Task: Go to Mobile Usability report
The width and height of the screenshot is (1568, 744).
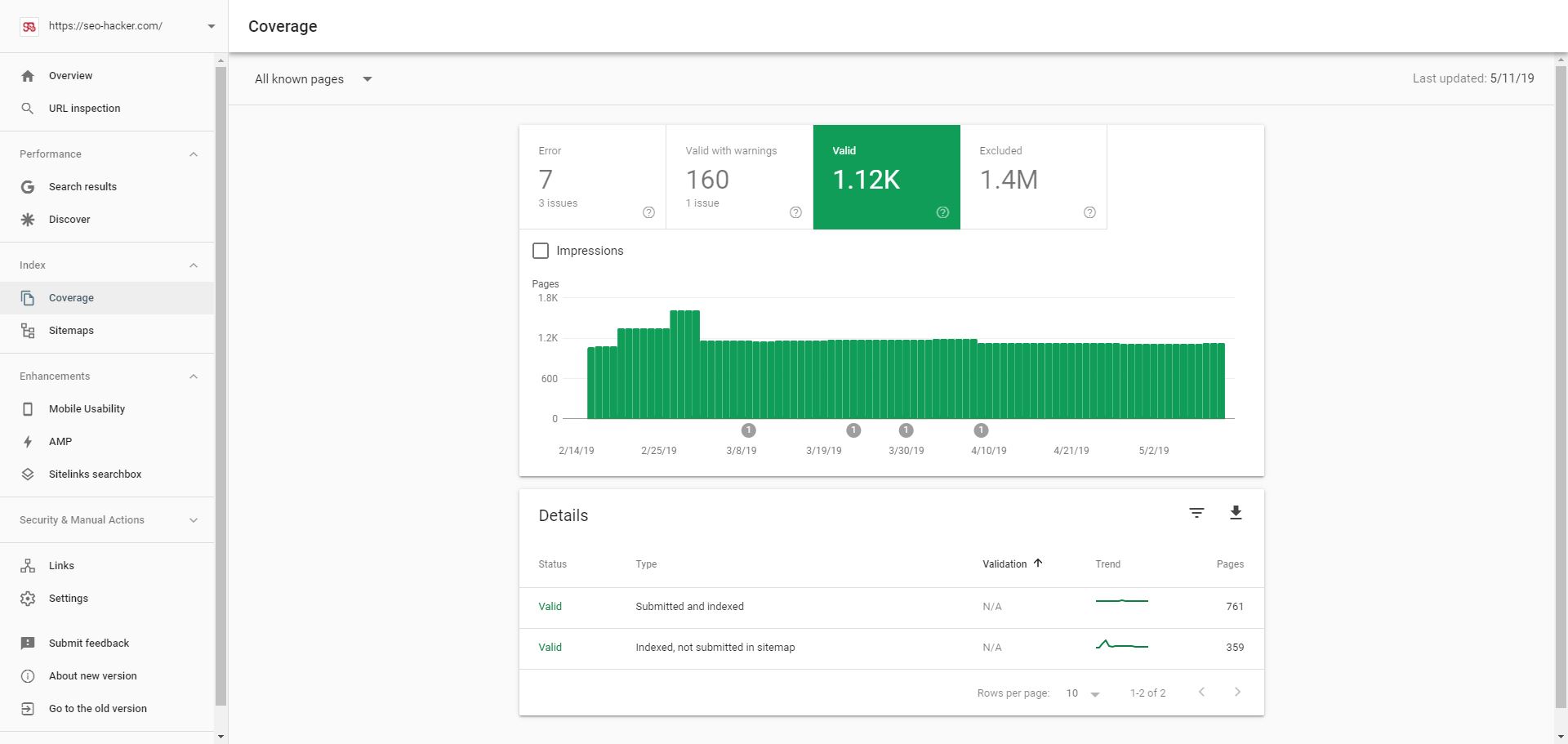Action: (x=87, y=409)
